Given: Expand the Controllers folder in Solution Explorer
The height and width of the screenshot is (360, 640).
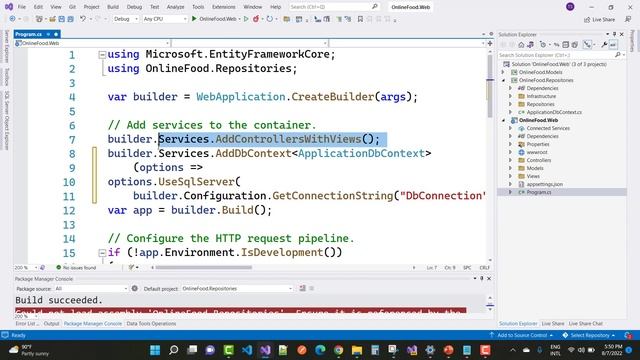Looking at the screenshot, I should pyautogui.click(x=510, y=160).
